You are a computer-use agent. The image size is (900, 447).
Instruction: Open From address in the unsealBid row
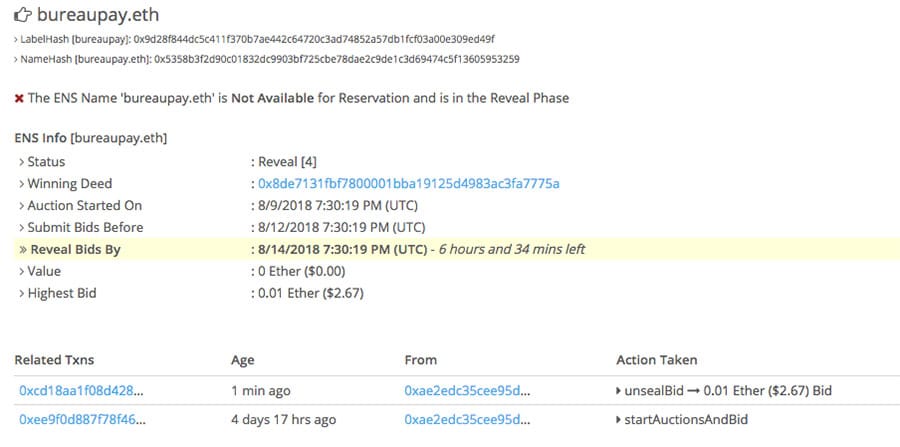coord(467,390)
